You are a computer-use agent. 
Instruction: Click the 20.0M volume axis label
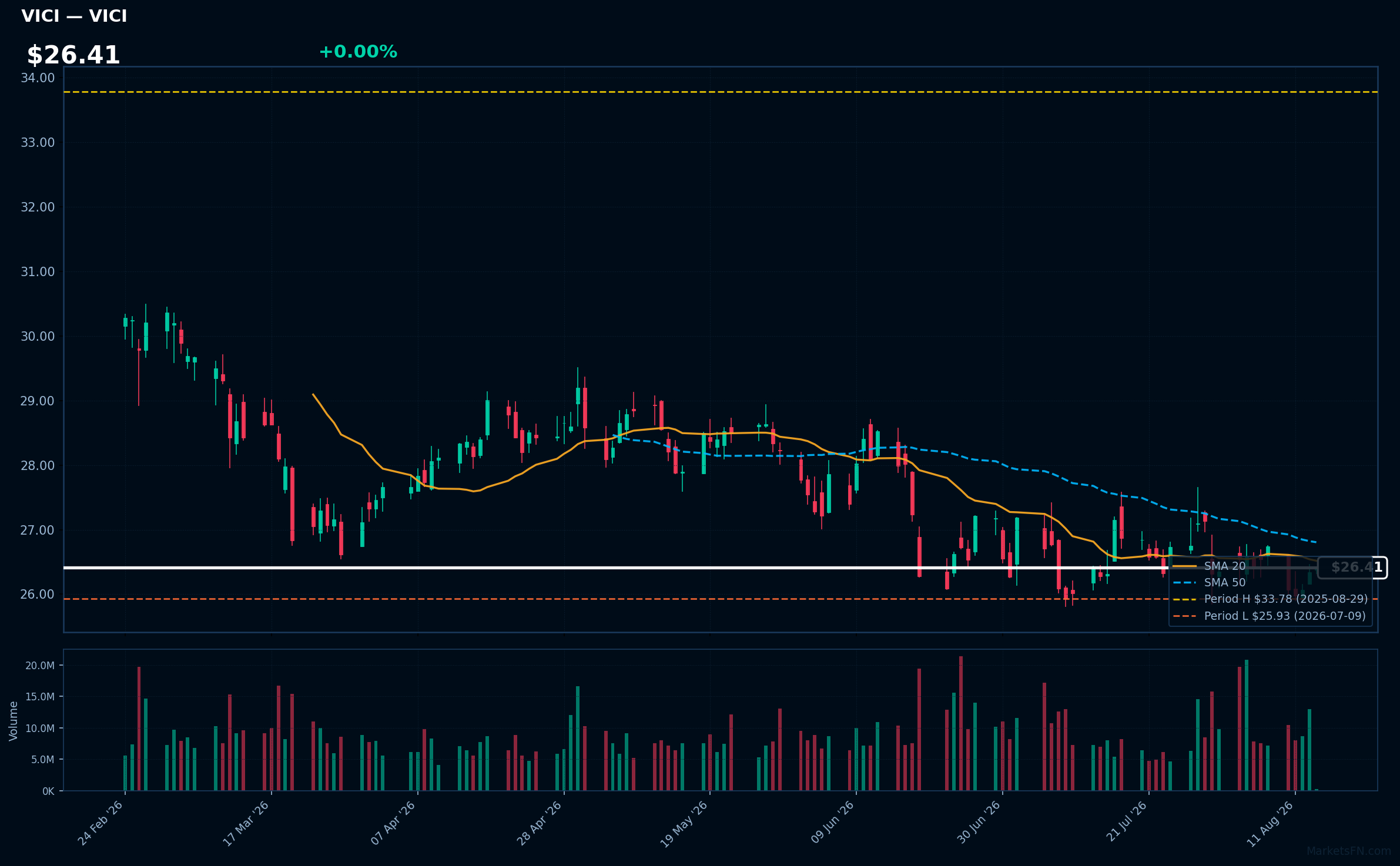pos(40,666)
